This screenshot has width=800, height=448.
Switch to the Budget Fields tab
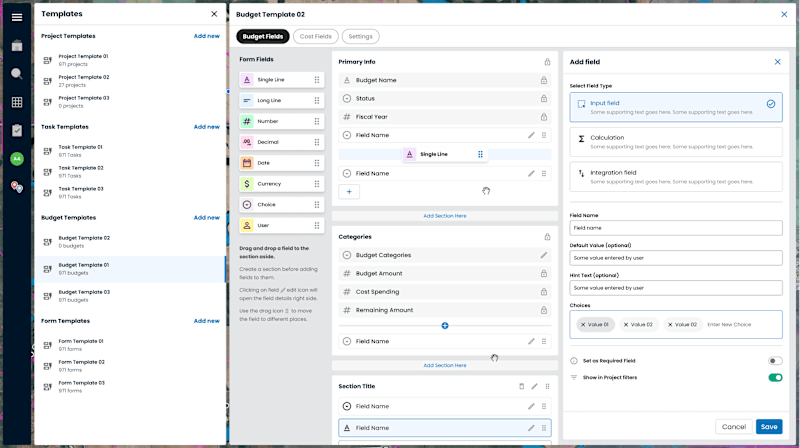pyautogui.click(x=263, y=36)
